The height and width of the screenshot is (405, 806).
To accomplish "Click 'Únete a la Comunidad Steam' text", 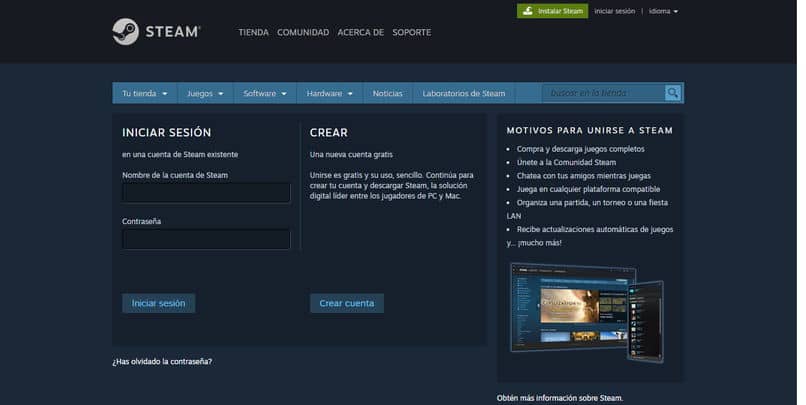I will point(566,162).
